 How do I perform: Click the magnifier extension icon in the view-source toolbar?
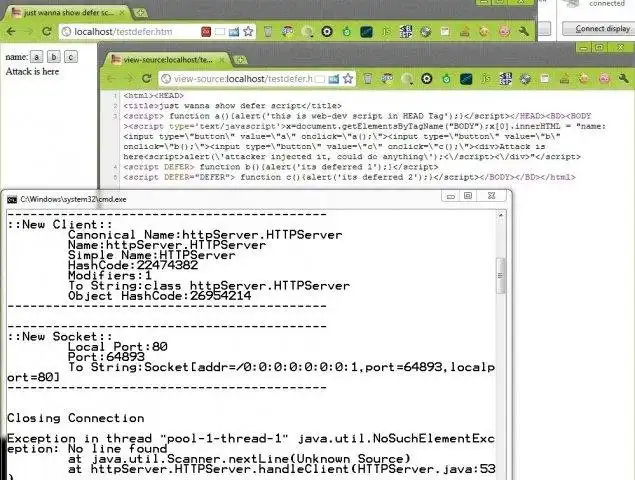[x=407, y=79]
